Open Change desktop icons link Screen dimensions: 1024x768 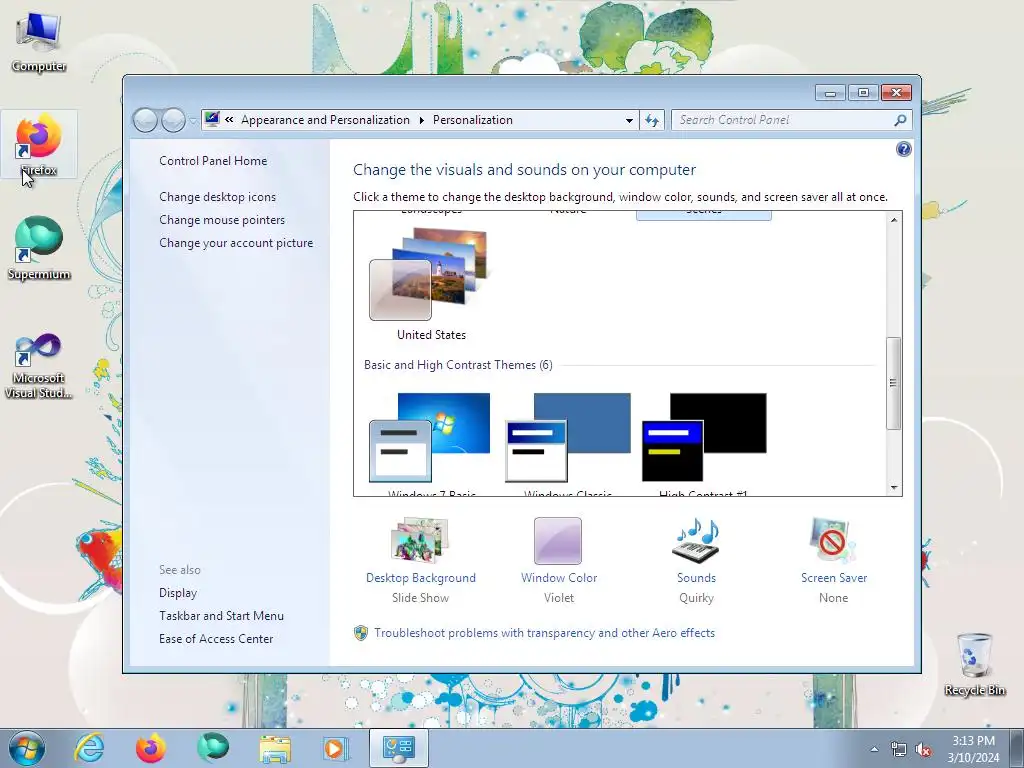coord(217,197)
